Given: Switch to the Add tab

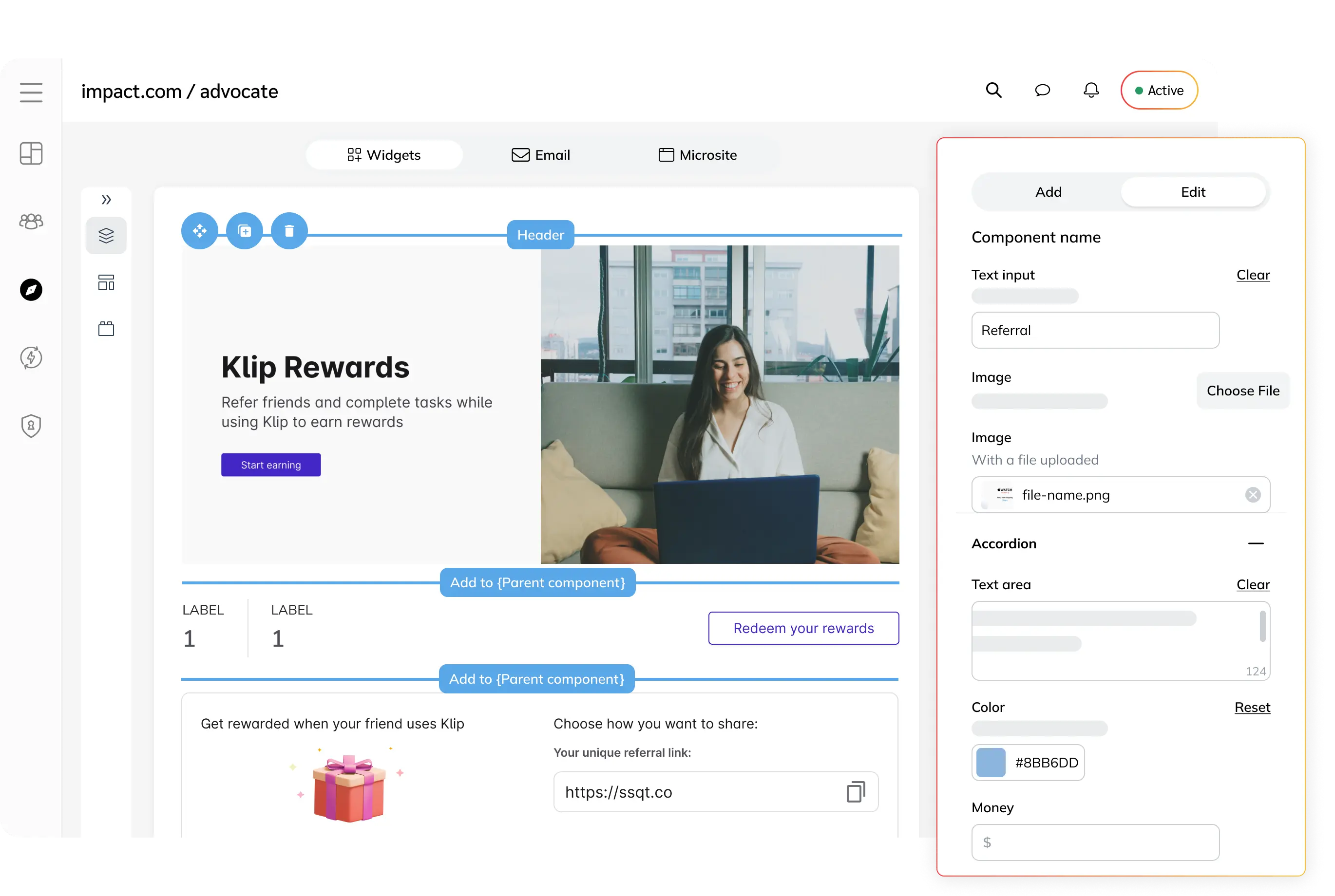Looking at the screenshot, I should coord(1048,191).
